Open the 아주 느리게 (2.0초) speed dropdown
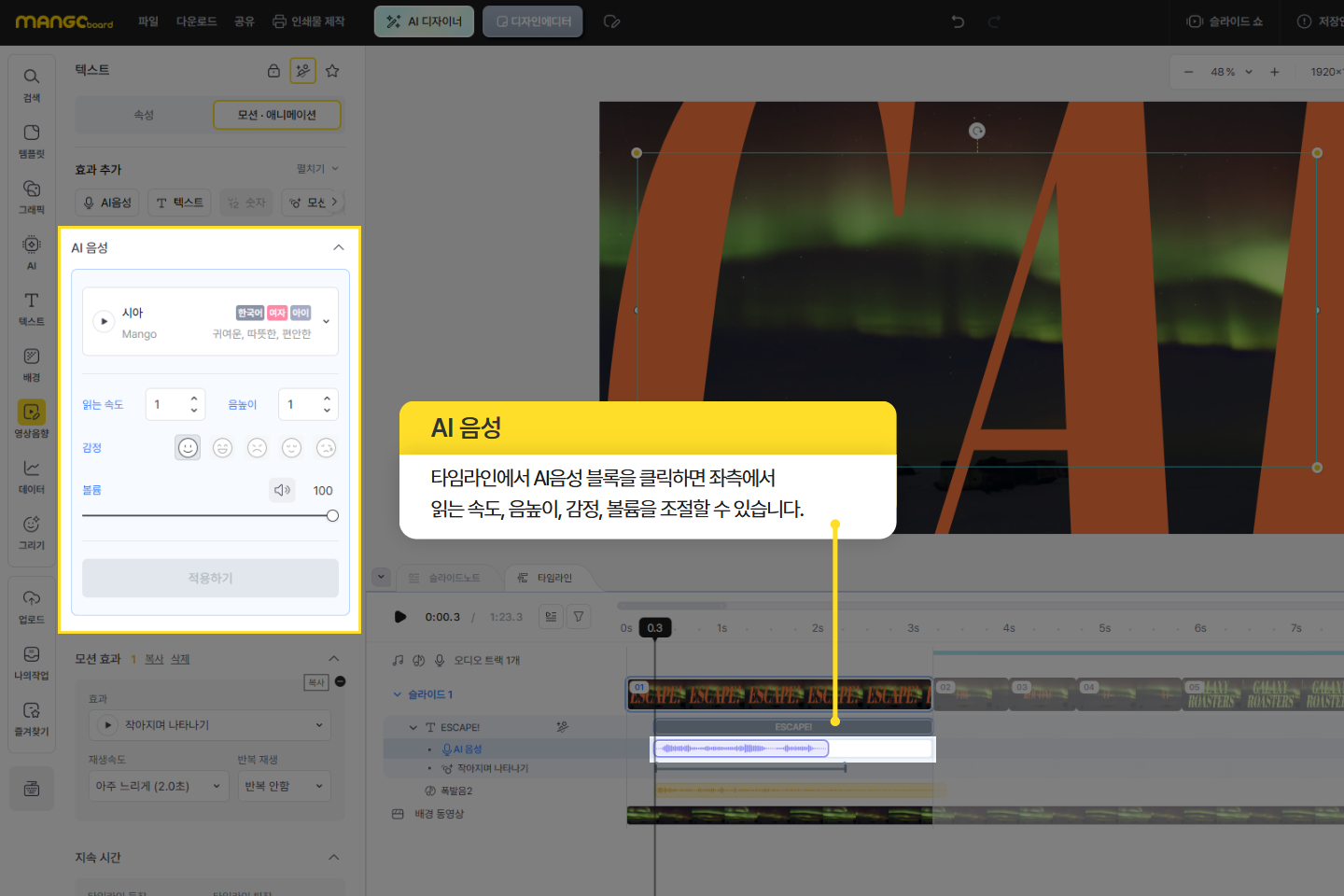 (158, 786)
